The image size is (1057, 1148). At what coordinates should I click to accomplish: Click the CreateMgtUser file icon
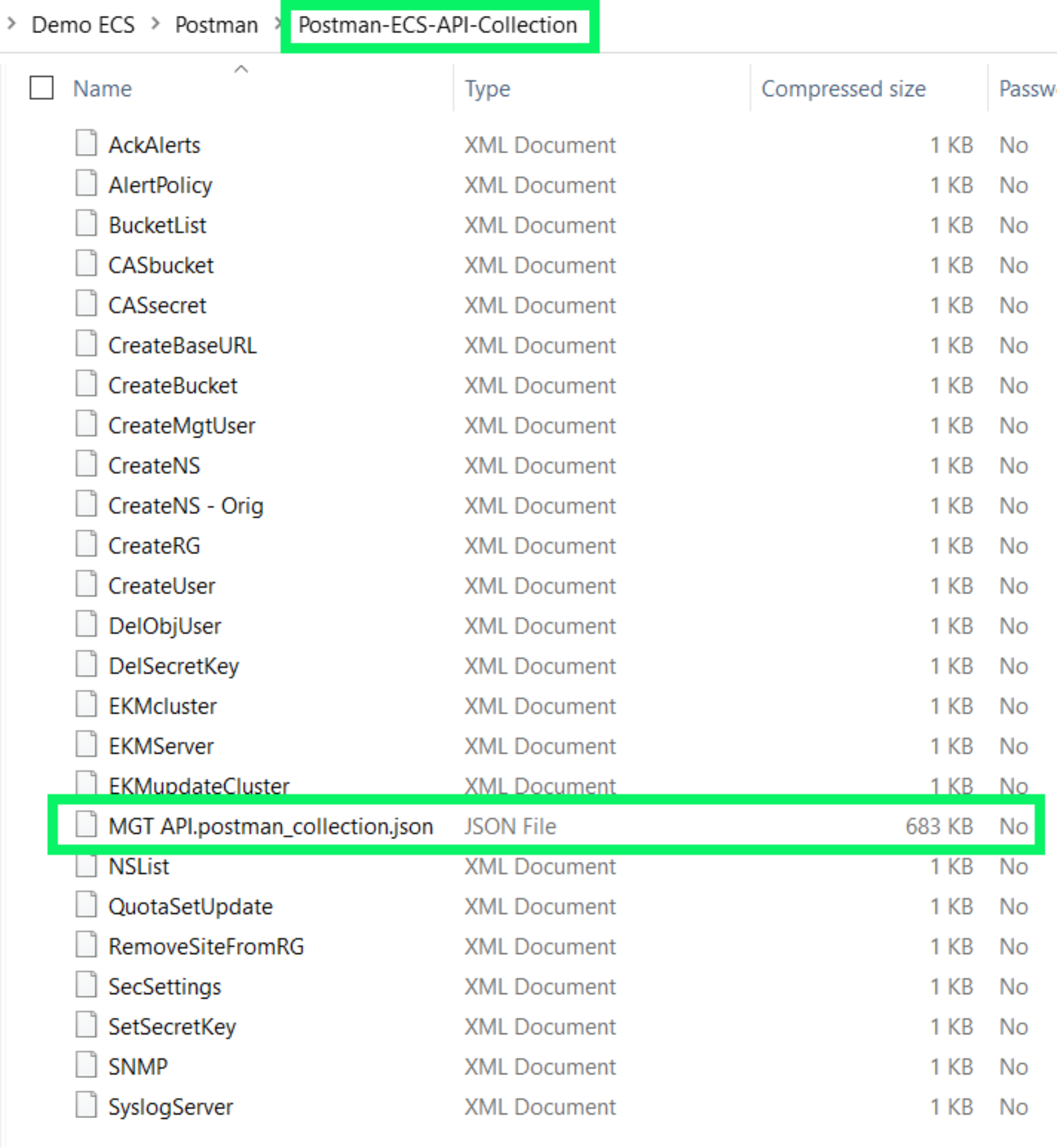pos(86,424)
